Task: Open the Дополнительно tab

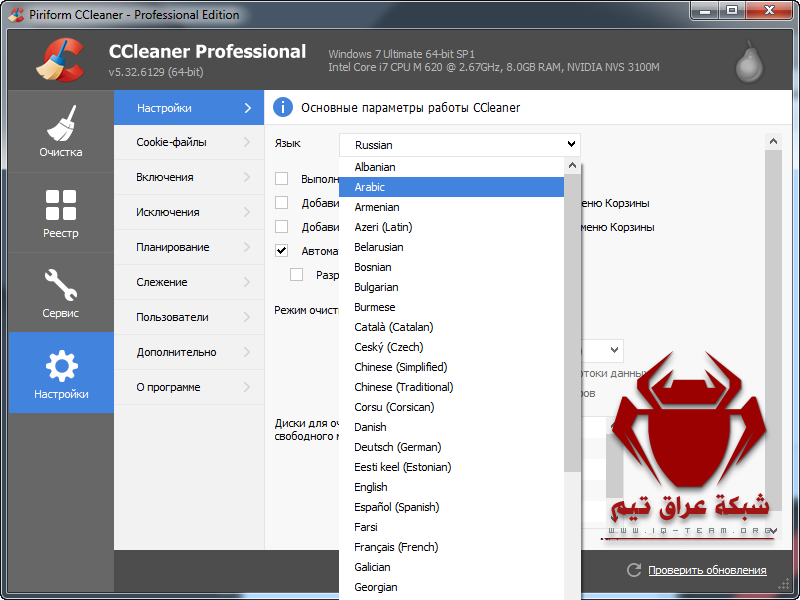Action: click(189, 352)
